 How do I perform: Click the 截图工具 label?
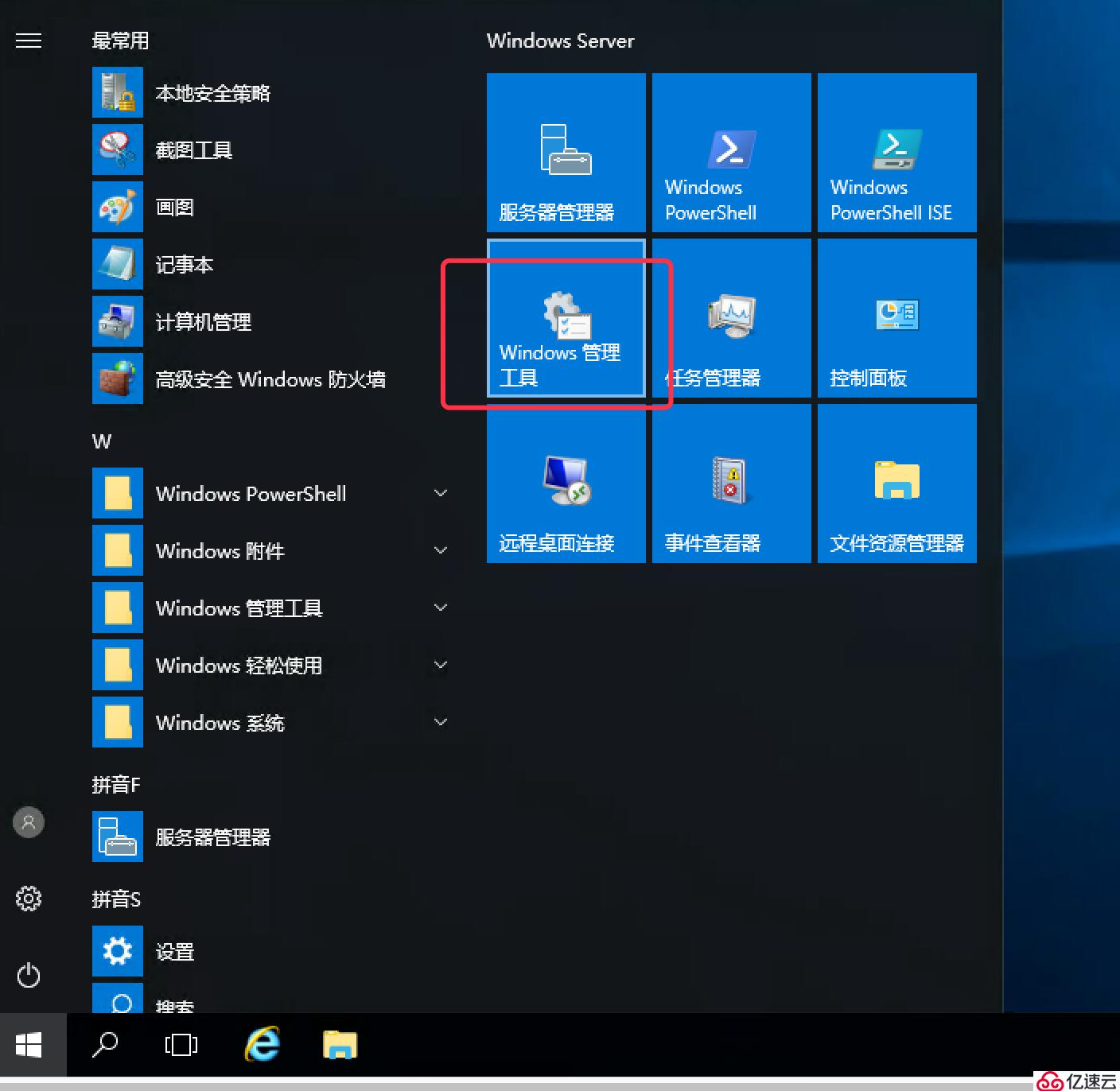coord(194,150)
